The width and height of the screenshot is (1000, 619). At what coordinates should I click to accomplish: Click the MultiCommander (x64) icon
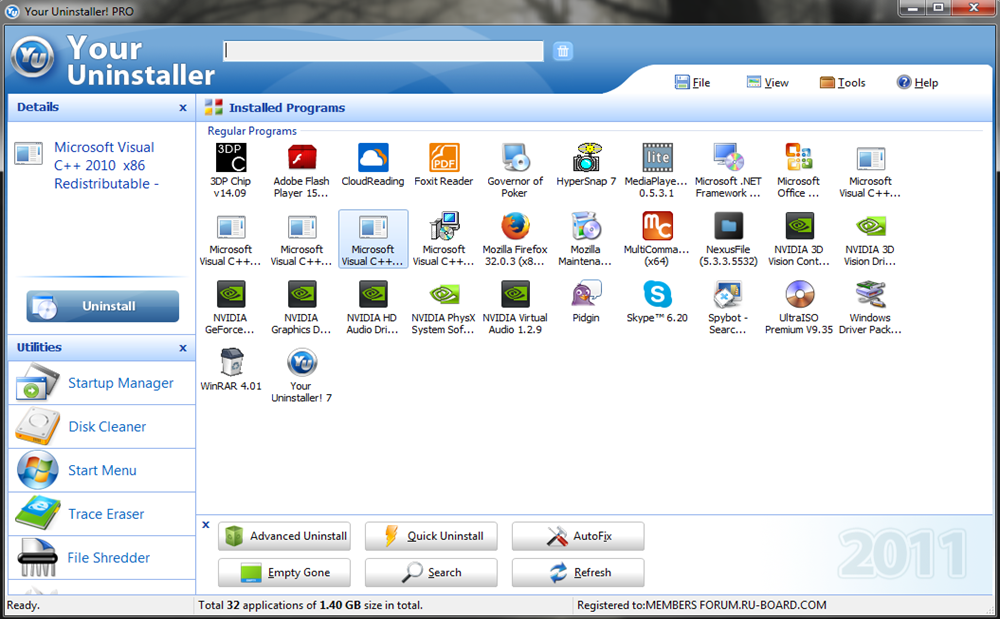[657, 226]
